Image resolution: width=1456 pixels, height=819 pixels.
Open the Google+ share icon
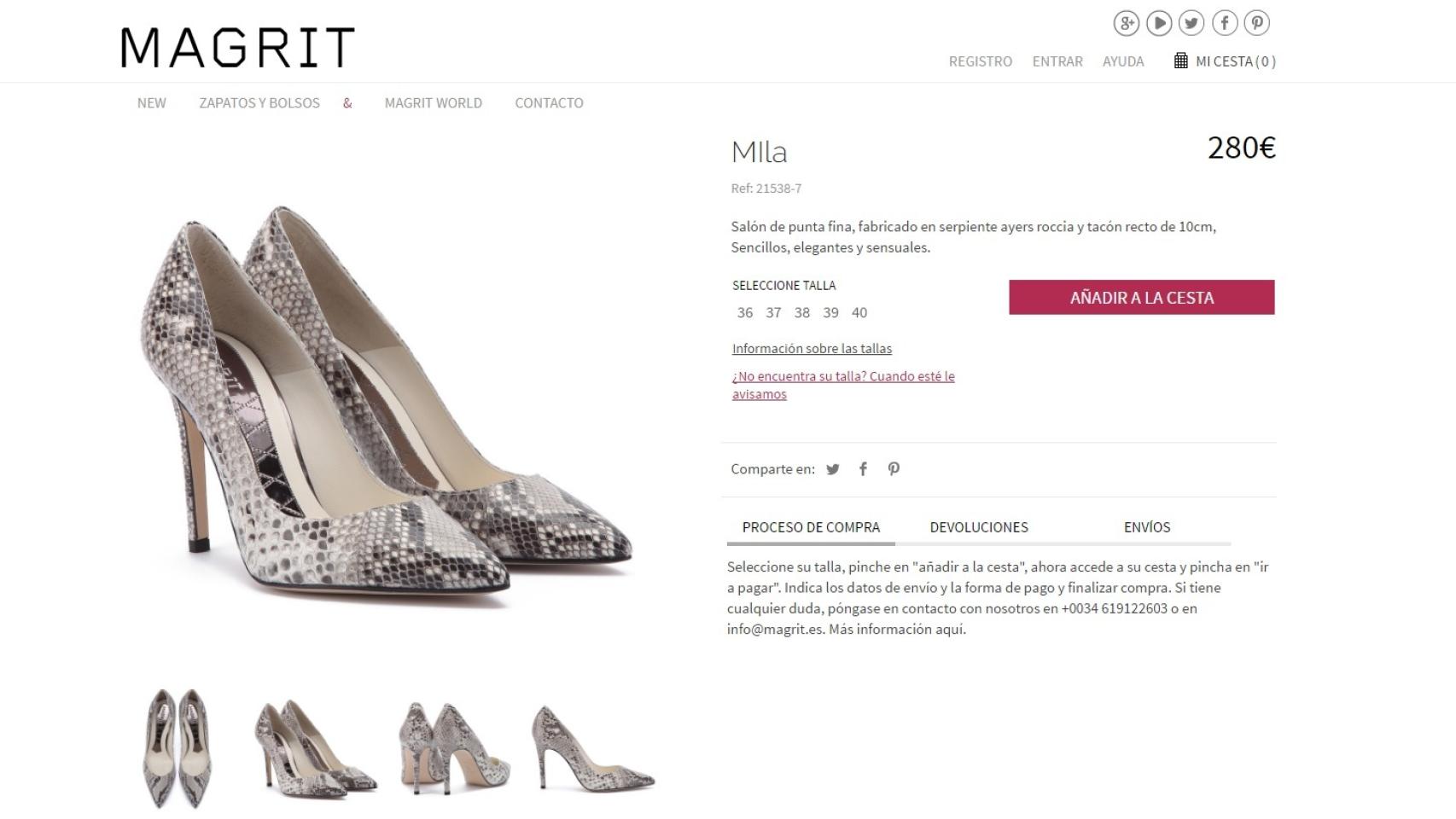(x=1127, y=24)
